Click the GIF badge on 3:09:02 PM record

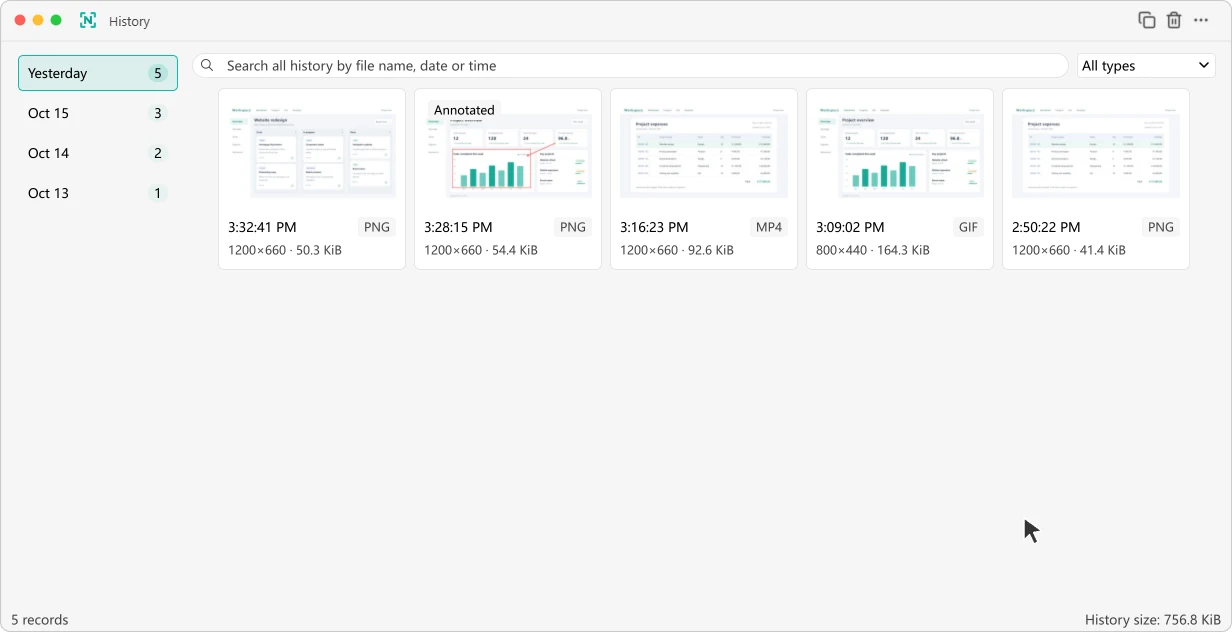[x=968, y=227]
